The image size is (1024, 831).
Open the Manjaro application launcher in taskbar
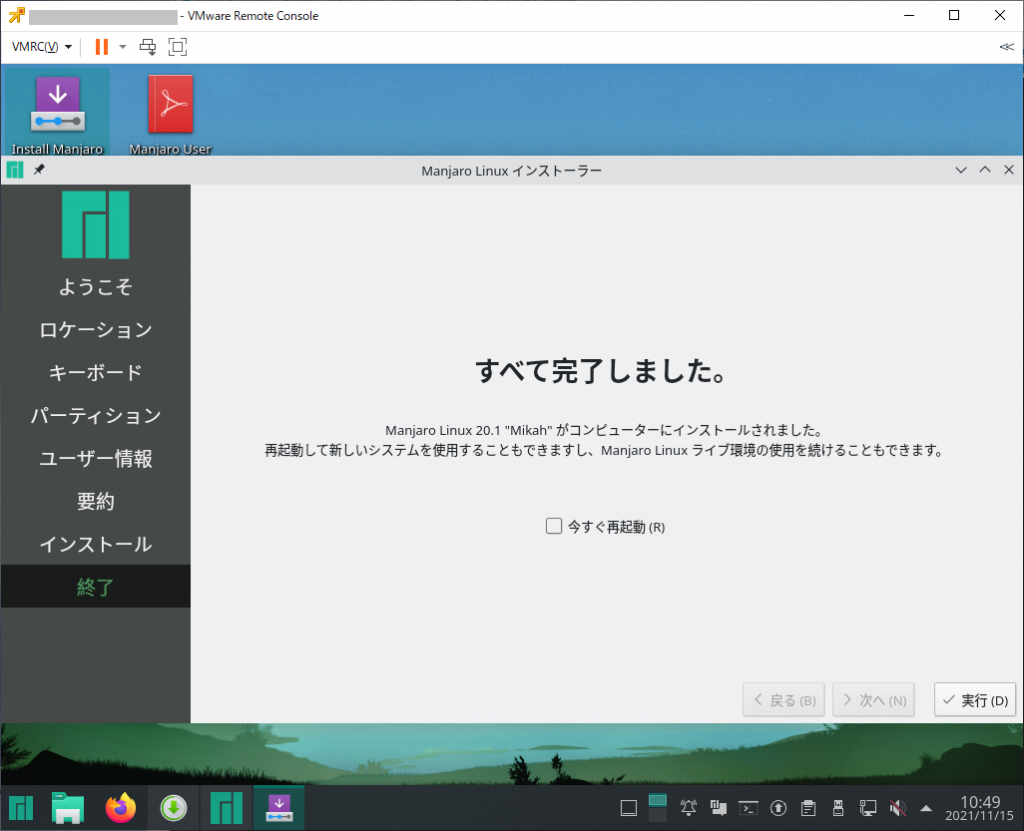[20, 808]
